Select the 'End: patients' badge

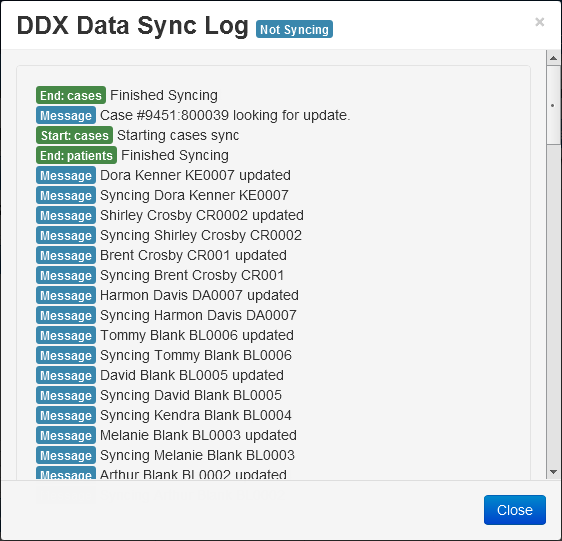click(x=76, y=156)
